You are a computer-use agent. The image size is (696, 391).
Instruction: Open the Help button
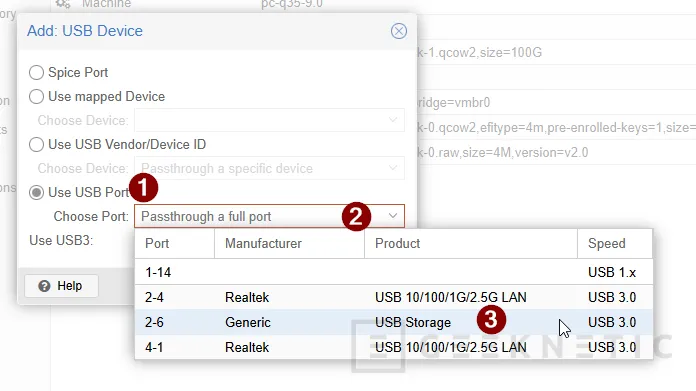pos(61,286)
